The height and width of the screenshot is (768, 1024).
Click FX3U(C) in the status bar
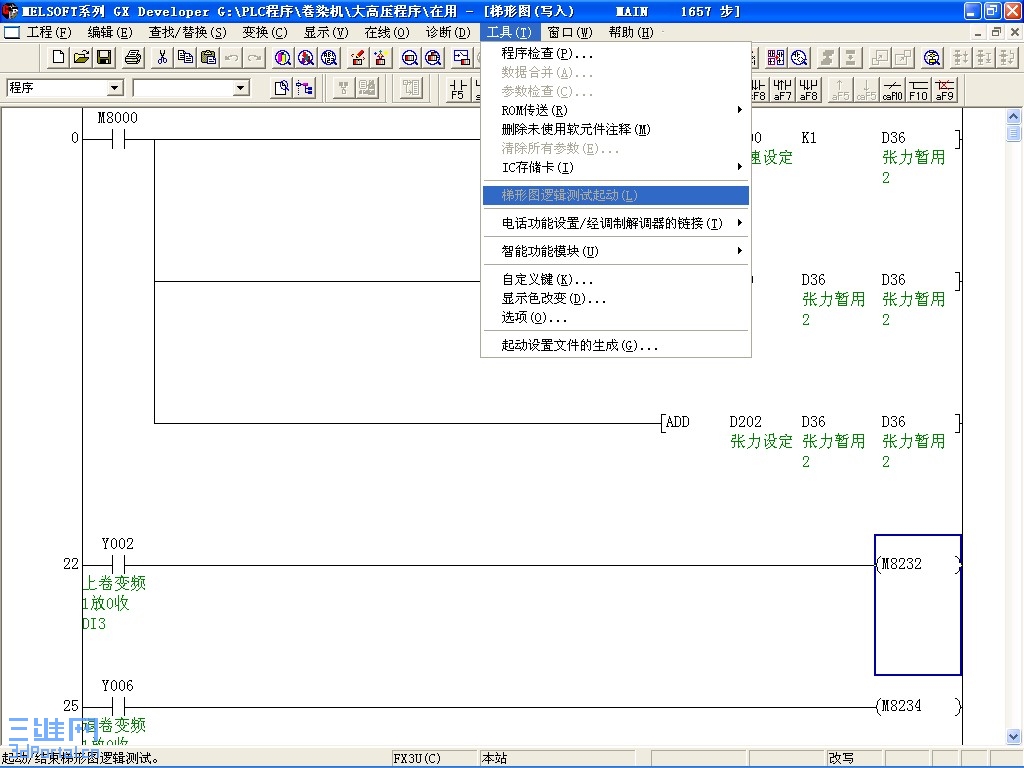(417, 758)
